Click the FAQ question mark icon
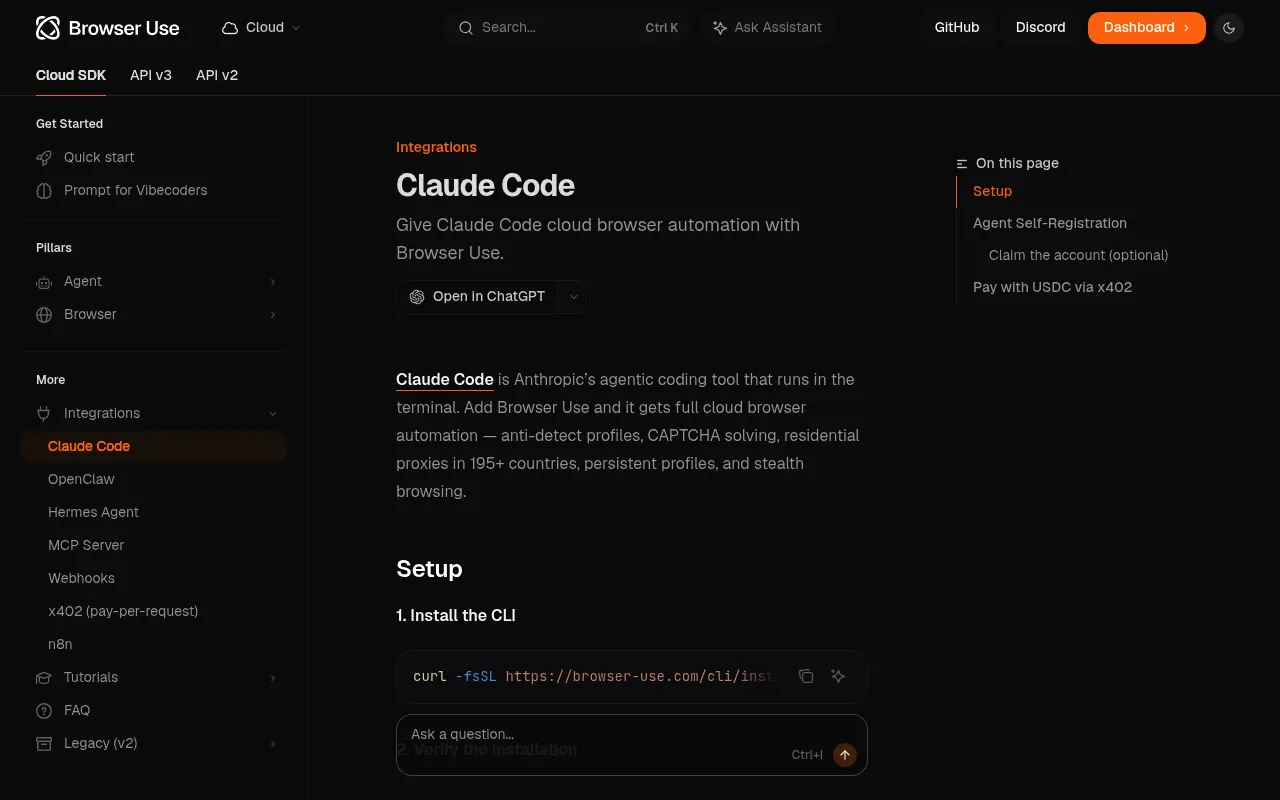 (44, 710)
